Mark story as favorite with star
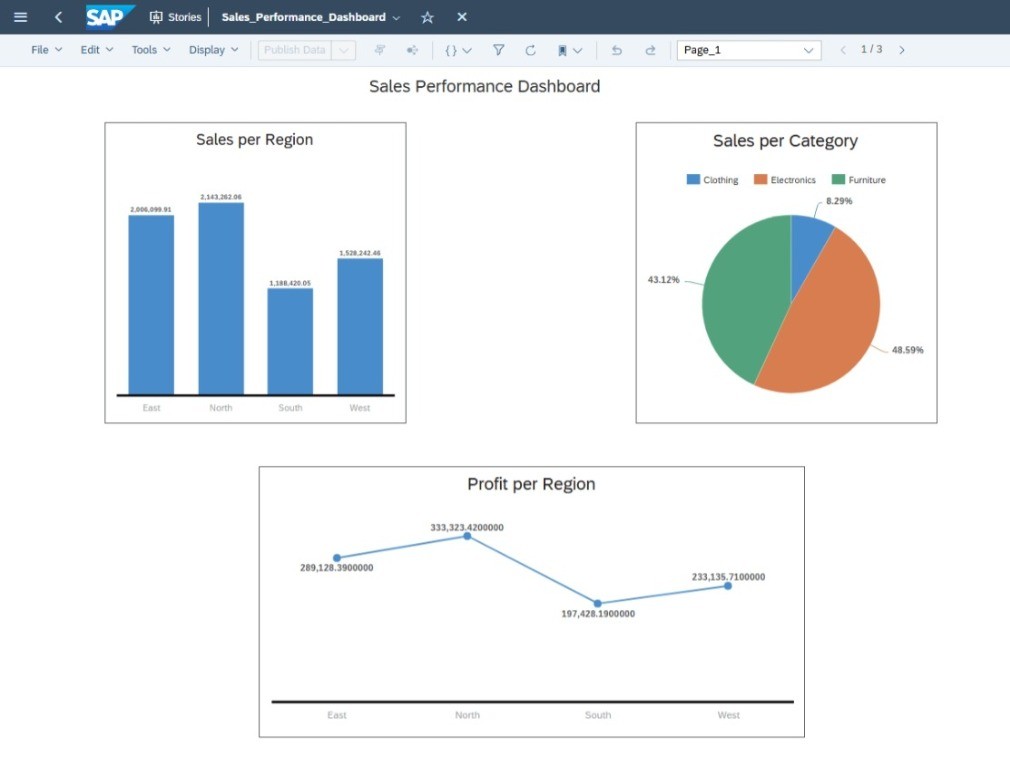The image size is (1010, 765). click(x=427, y=17)
